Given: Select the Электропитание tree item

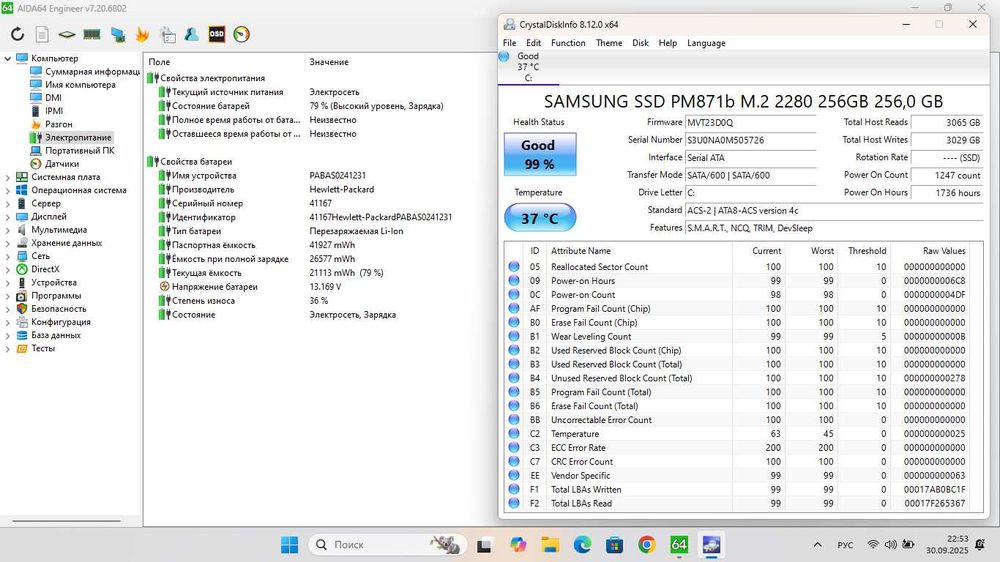Looking at the screenshot, I should point(78,137).
